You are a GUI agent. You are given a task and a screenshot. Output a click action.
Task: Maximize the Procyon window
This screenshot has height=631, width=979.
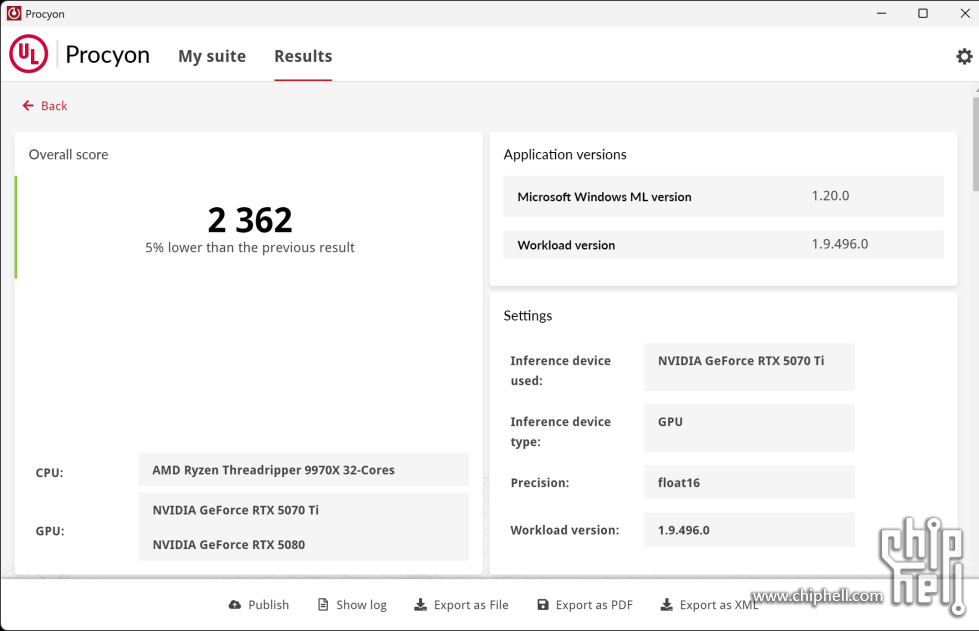[922, 14]
